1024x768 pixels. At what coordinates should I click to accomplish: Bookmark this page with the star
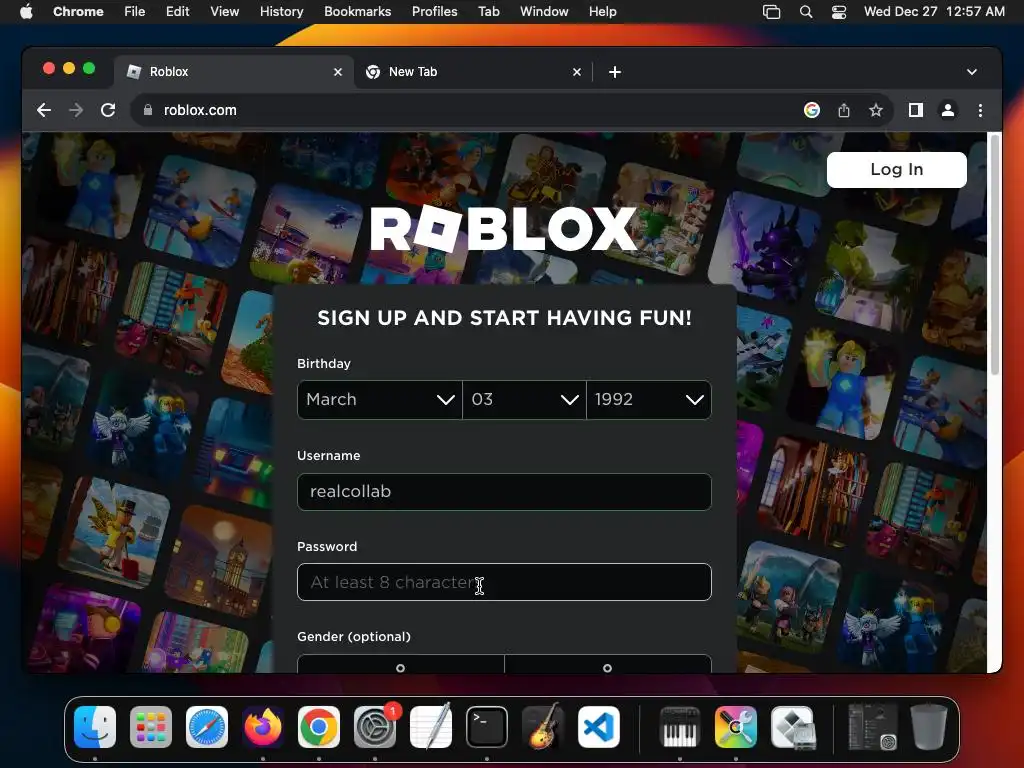point(876,110)
